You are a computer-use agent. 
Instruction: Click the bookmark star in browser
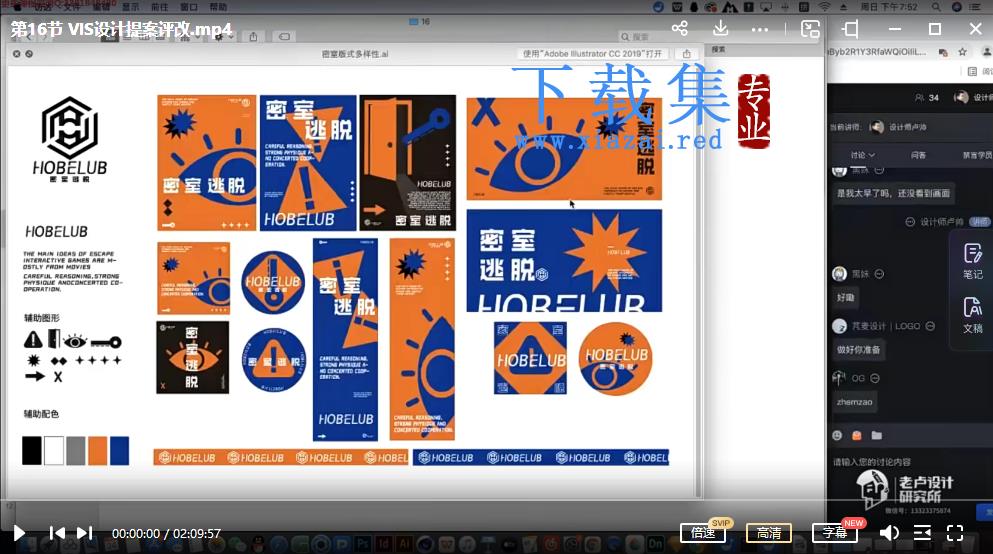pos(963,52)
